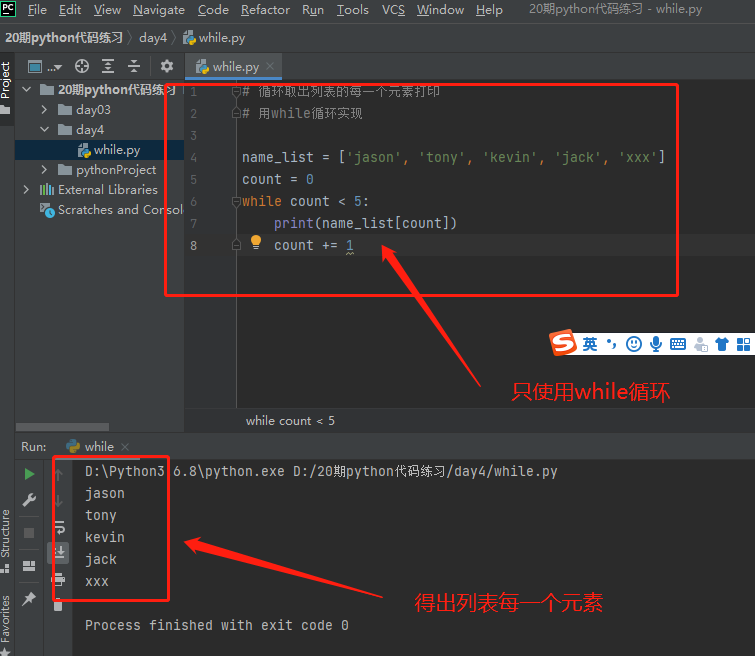Click the Collapse All icon
755x656 pixels.
tap(134, 66)
